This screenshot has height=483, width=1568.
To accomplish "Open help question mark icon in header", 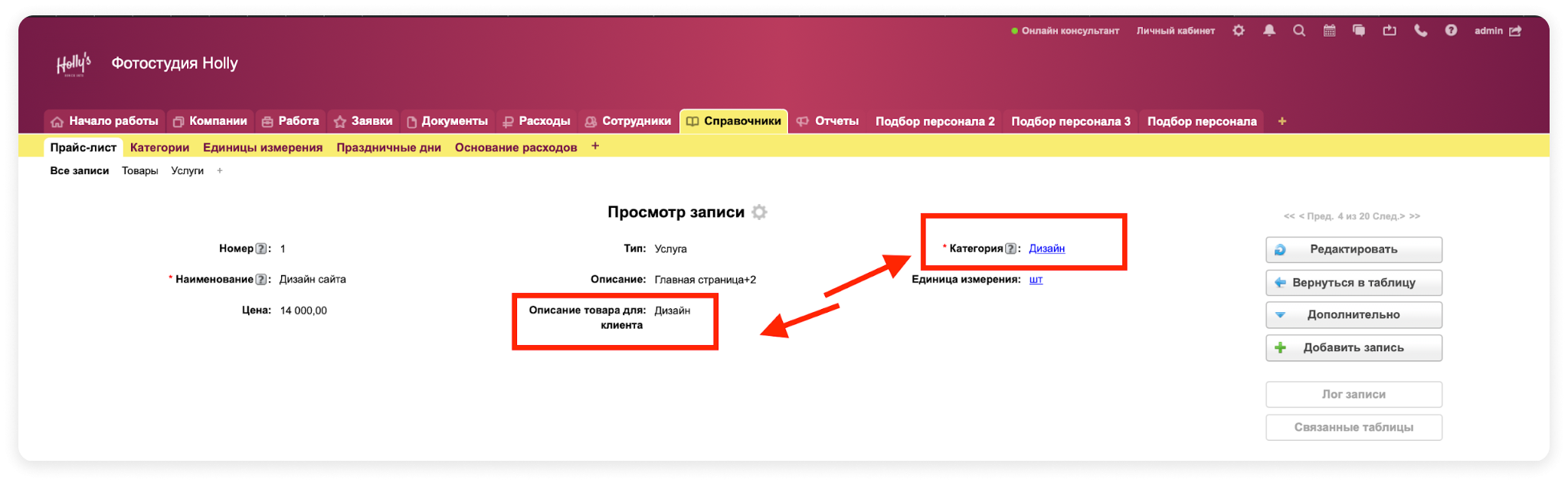I will click(x=1451, y=31).
